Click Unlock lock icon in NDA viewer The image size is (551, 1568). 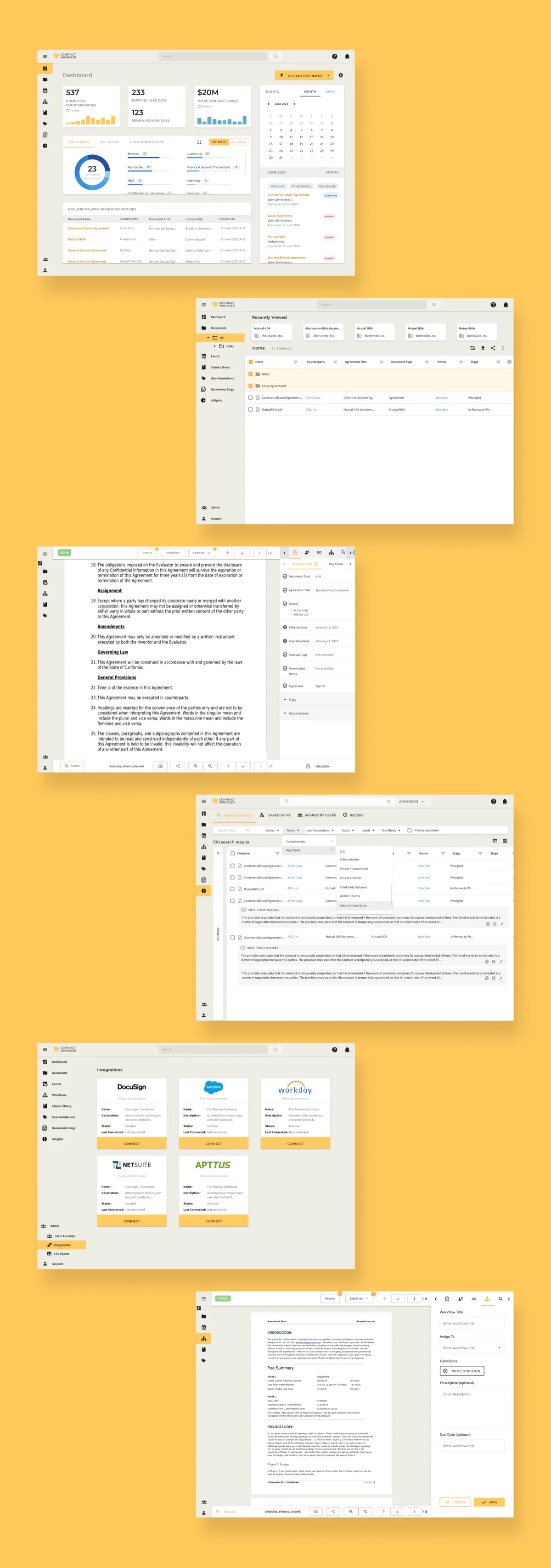coord(308,766)
